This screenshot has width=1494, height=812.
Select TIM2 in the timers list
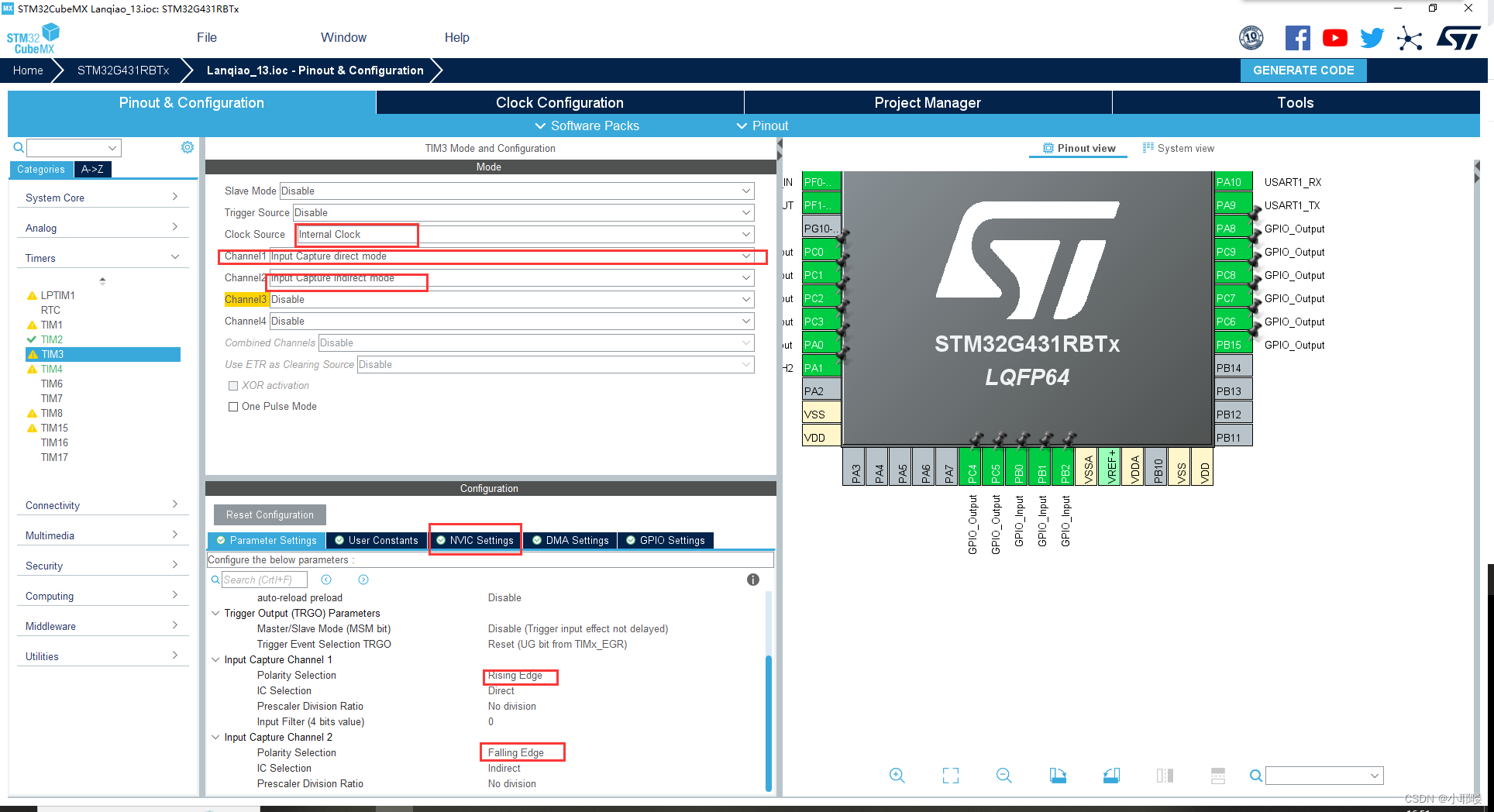[52, 339]
